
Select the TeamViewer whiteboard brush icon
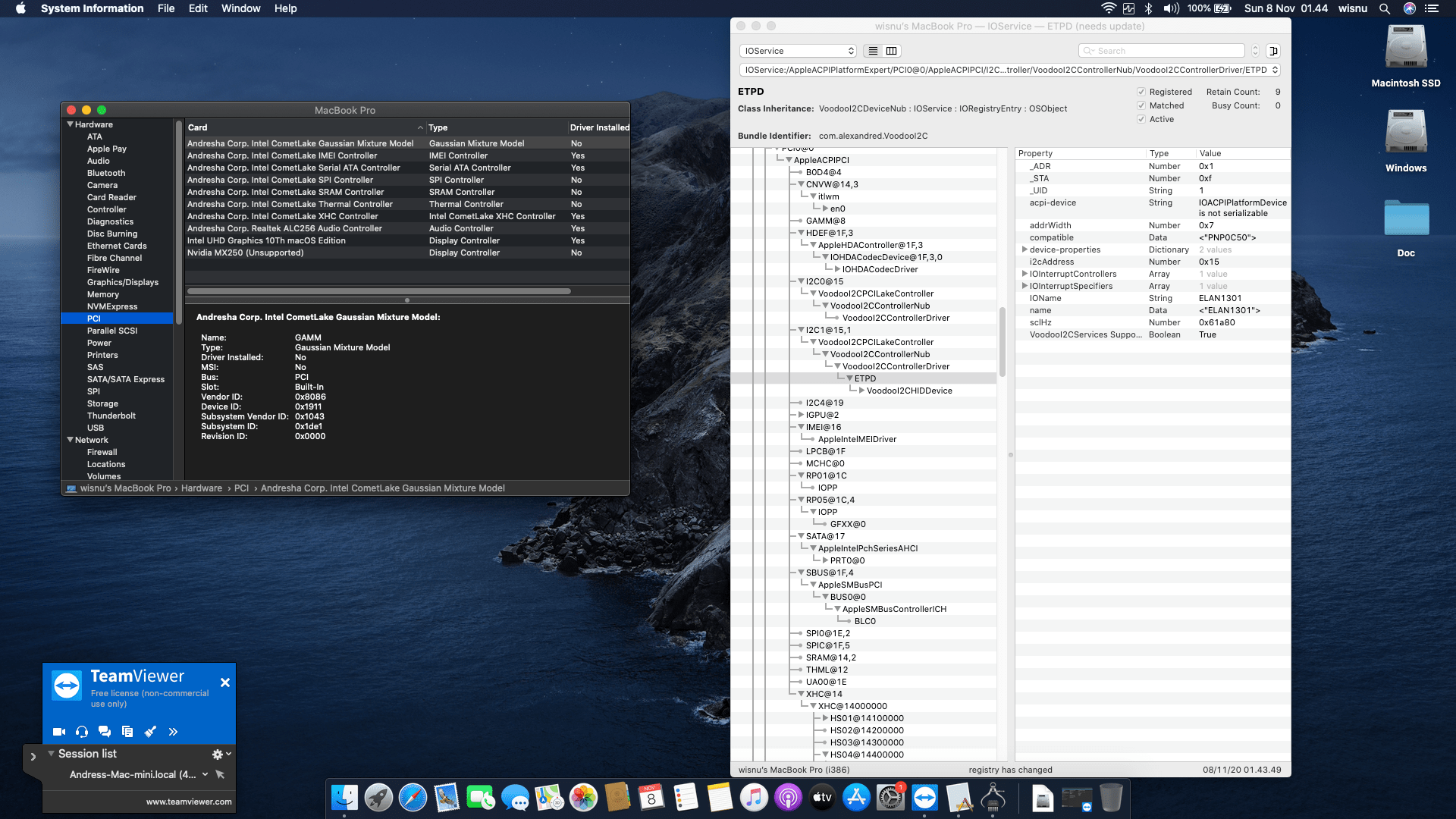(149, 732)
